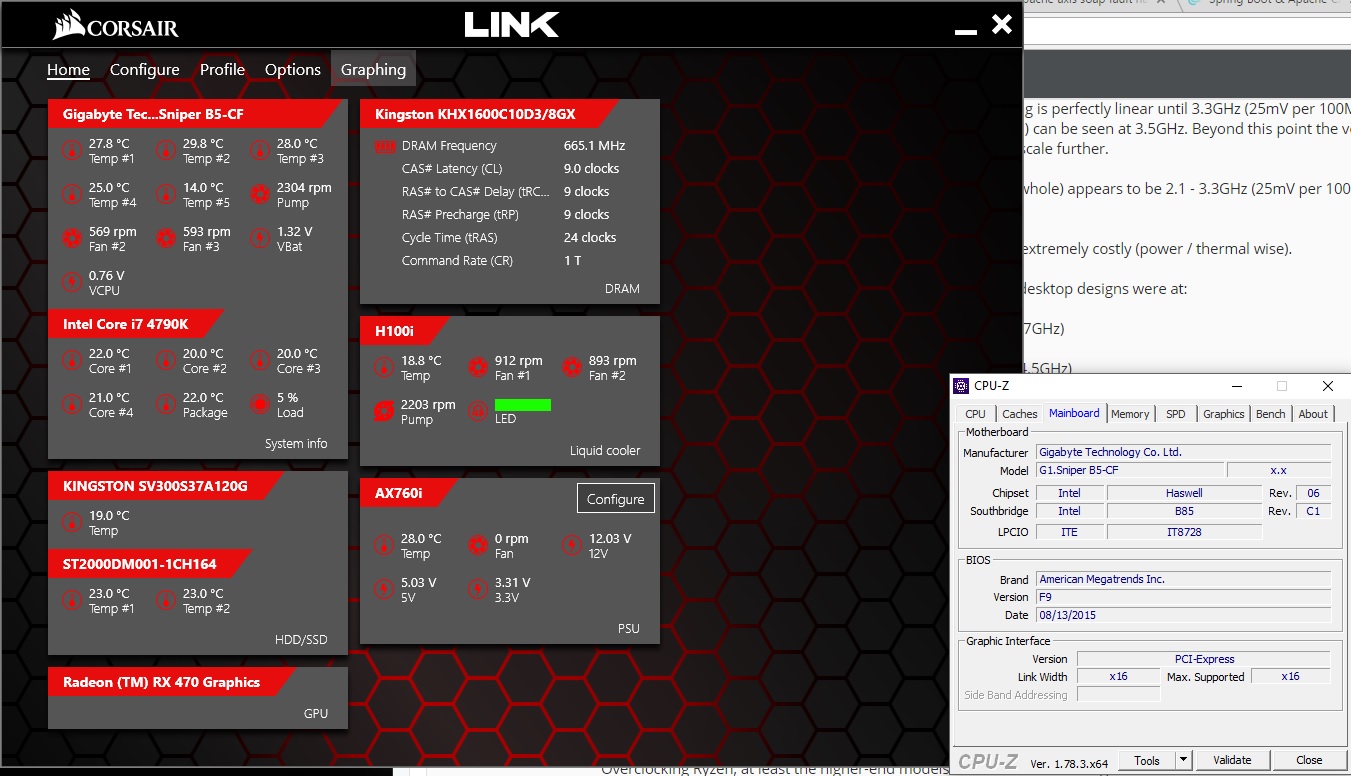
Task: Click the Configure button in AX760i panel
Action: (616, 499)
